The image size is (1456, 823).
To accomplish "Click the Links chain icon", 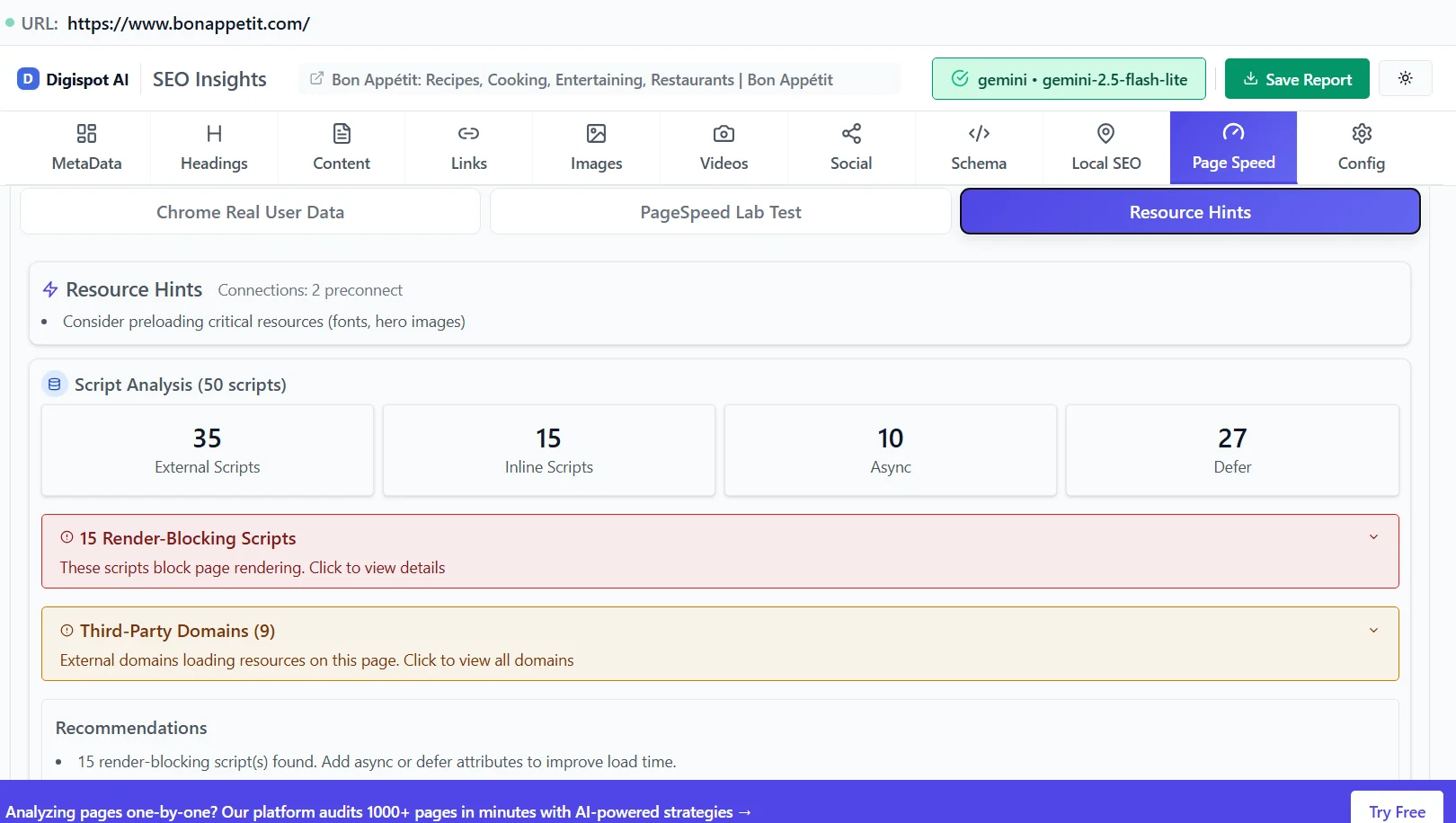I will [469, 134].
